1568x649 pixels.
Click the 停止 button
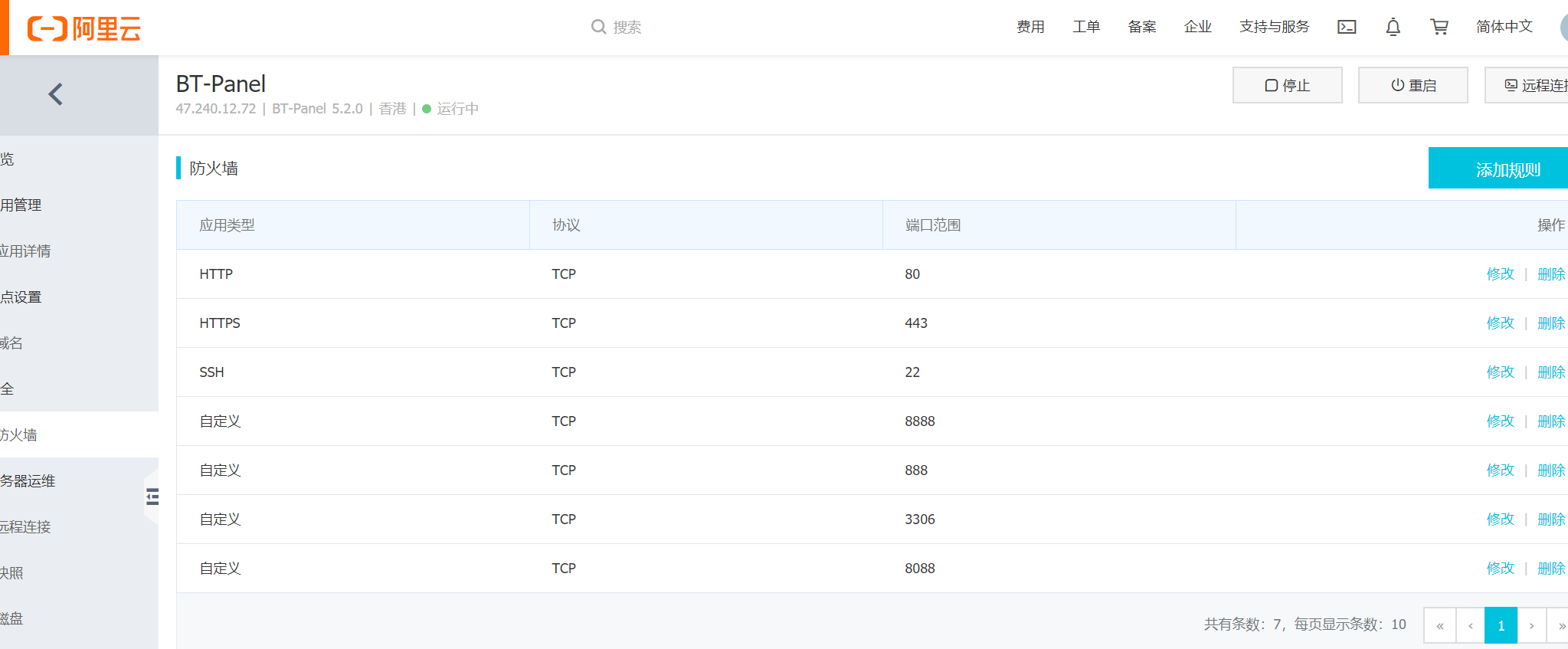pyautogui.click(x=1288, y=85)
